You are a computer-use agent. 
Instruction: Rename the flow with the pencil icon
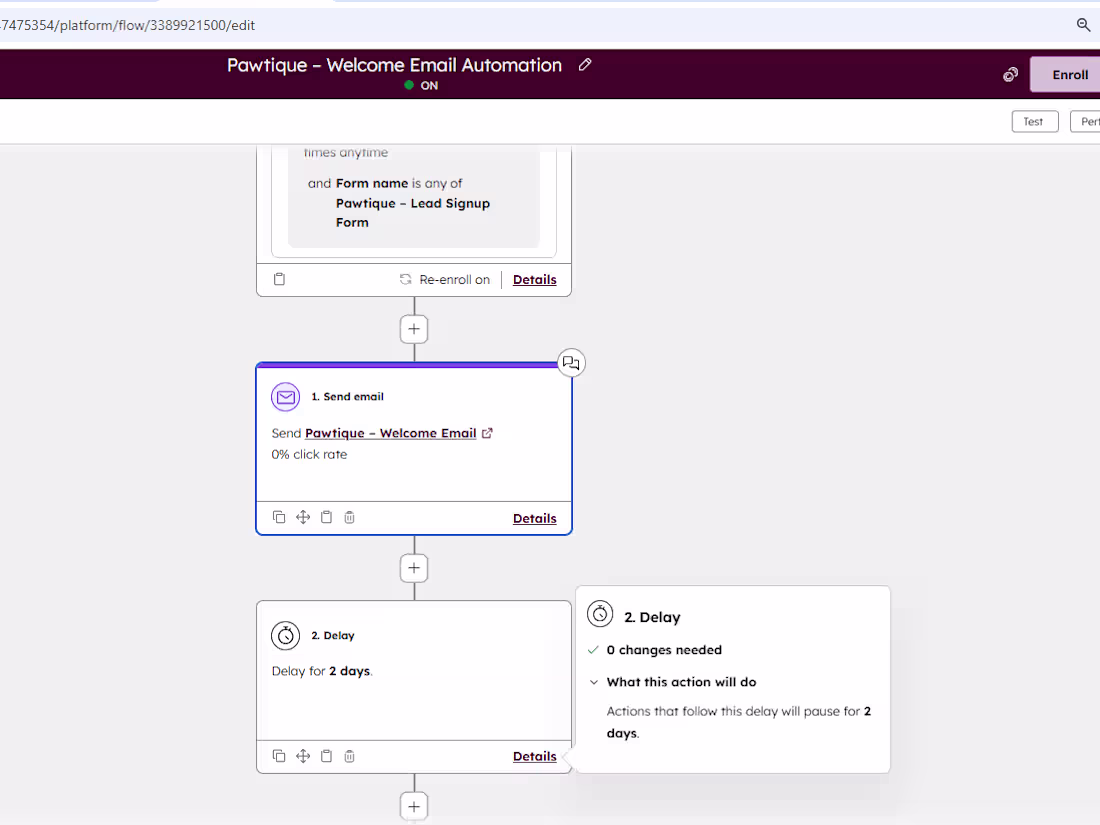tap(585, 64)
